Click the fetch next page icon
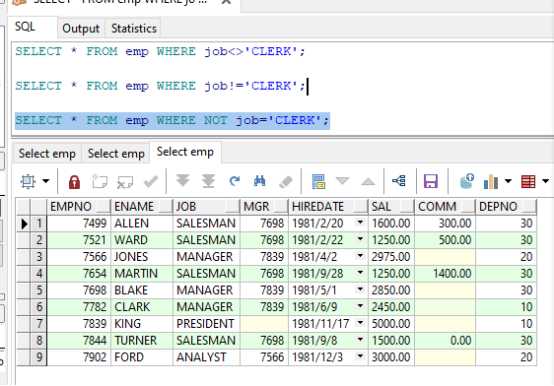554x386 pixels. [183, 181]
